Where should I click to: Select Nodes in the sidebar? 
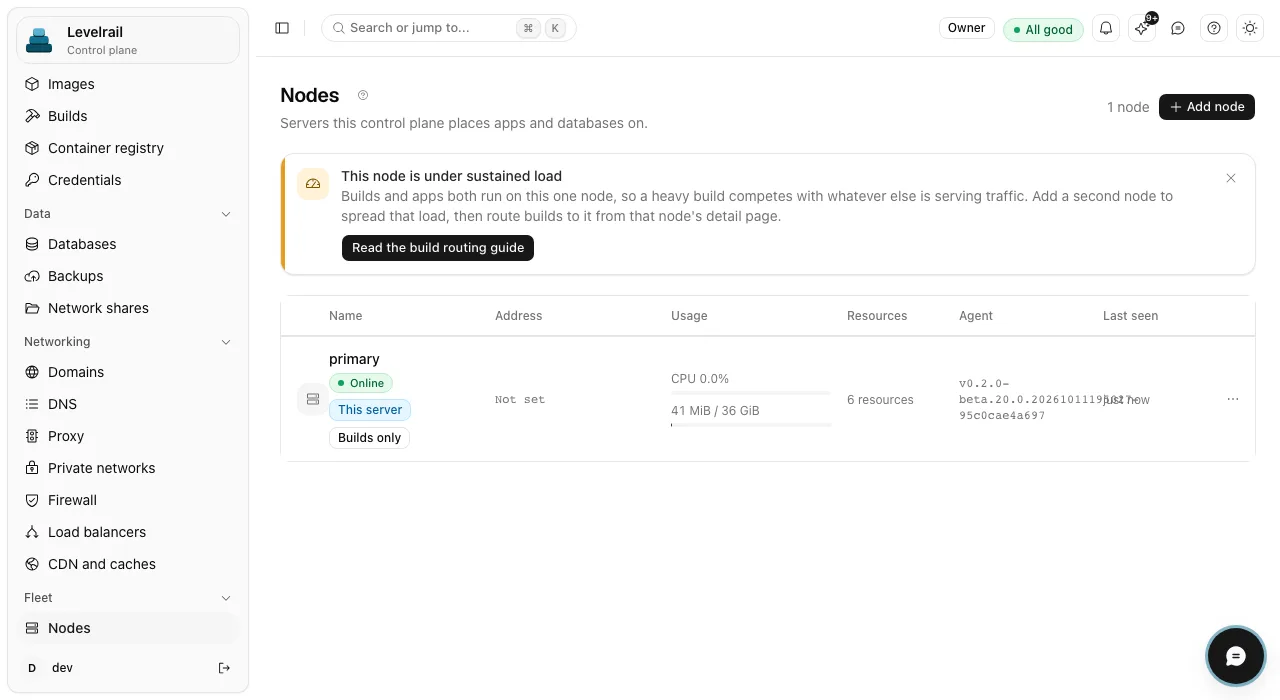(x=128, y=628)
